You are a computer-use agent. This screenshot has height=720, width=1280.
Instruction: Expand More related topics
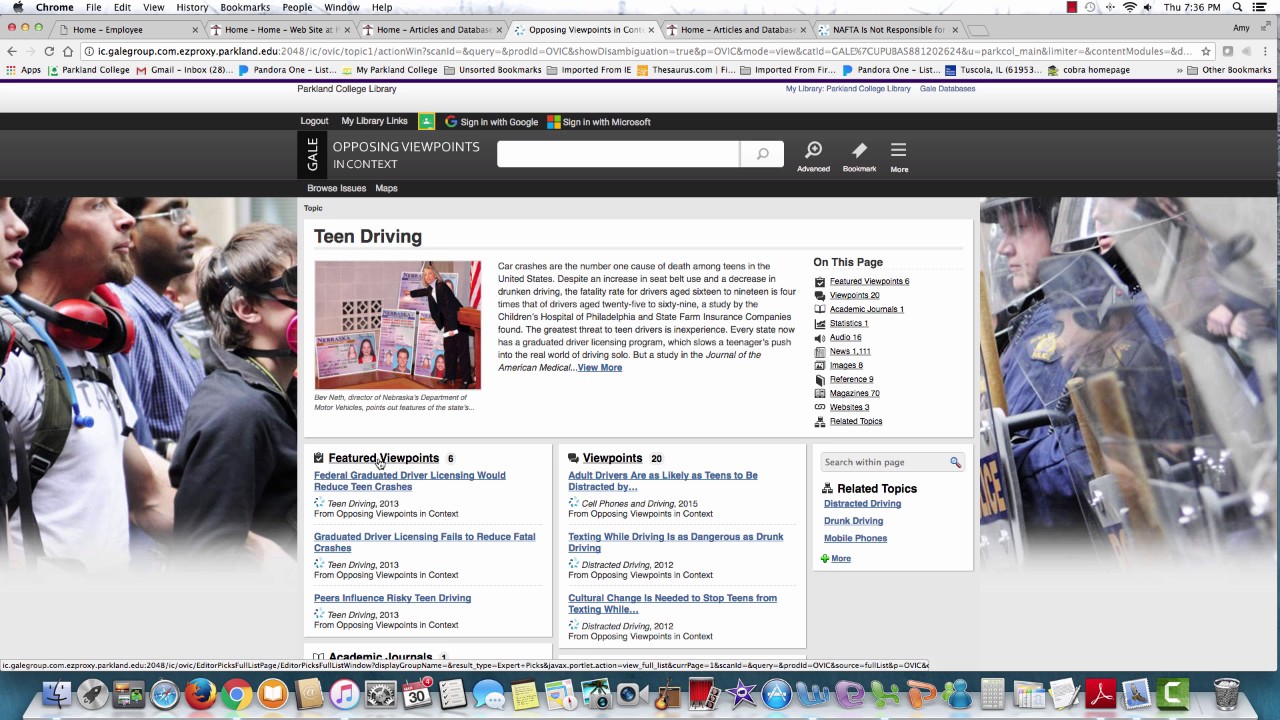840,559
